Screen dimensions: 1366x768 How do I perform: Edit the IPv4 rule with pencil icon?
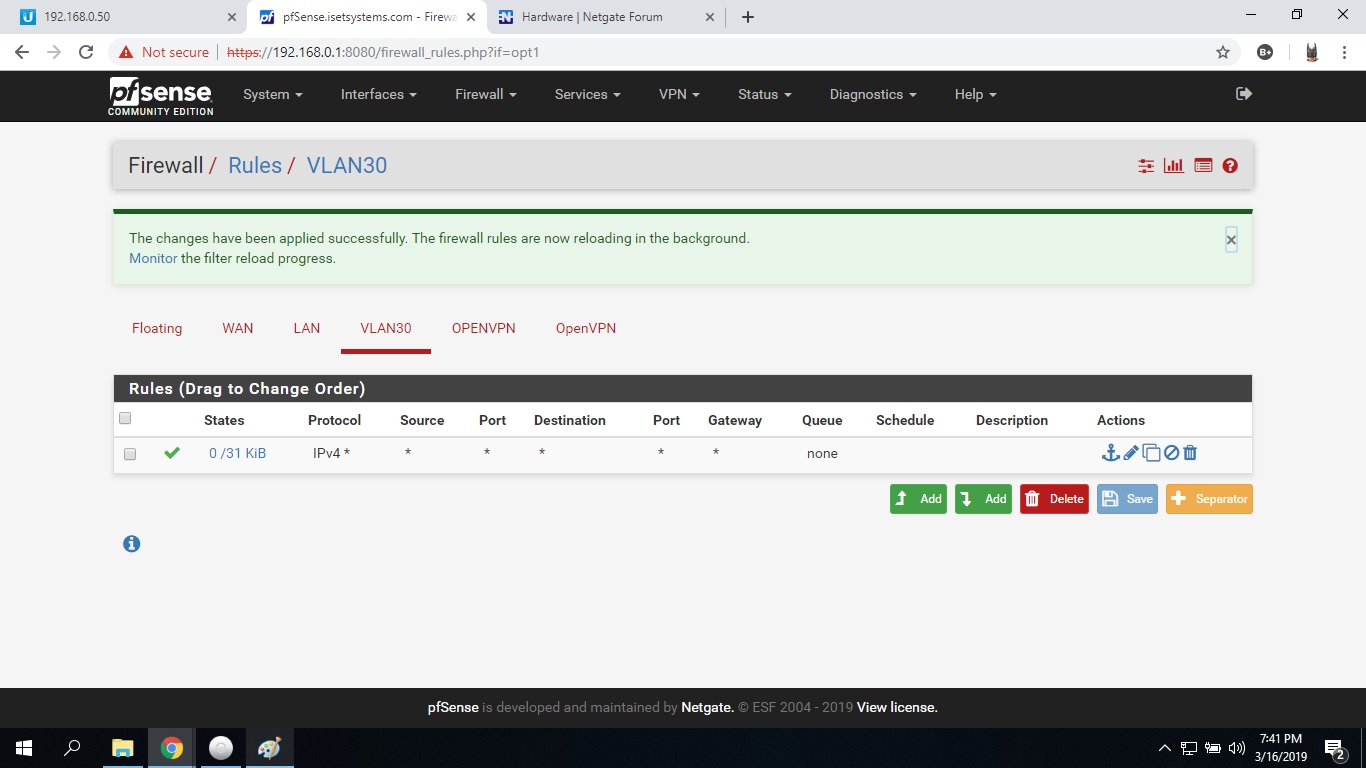tap(1131, 453)
